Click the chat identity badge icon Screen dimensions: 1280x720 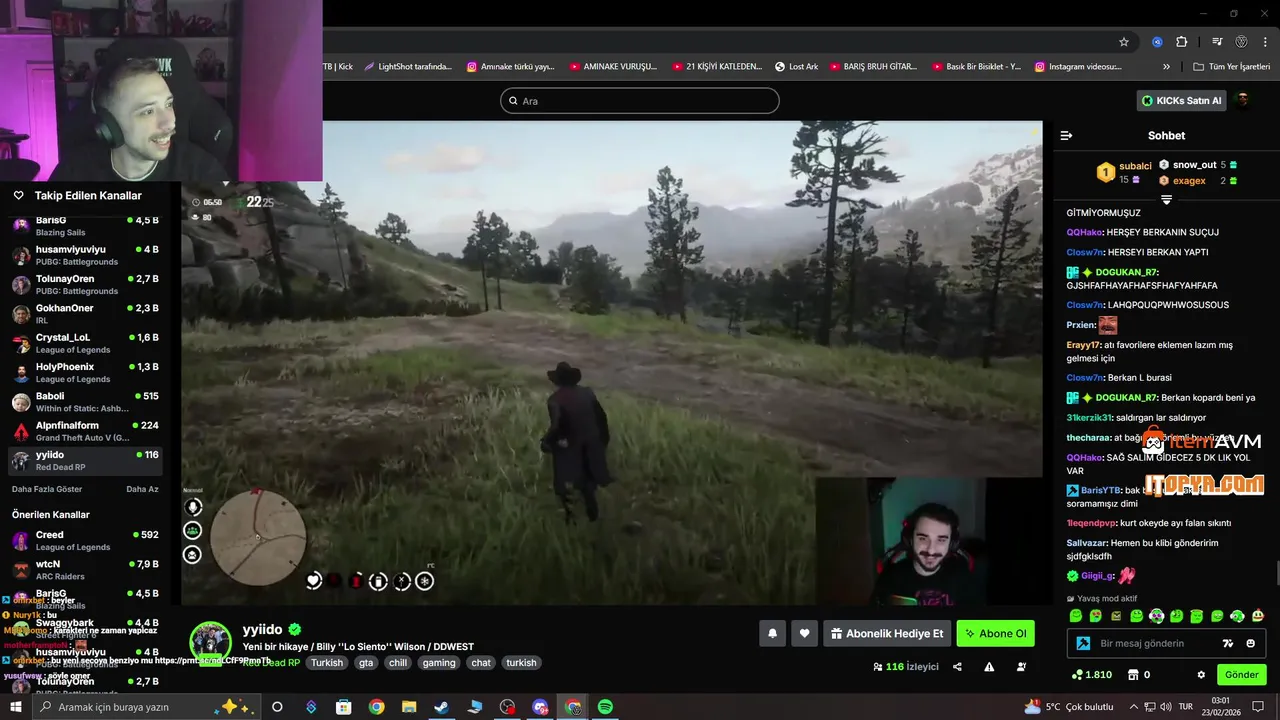tap(1083, 643)
